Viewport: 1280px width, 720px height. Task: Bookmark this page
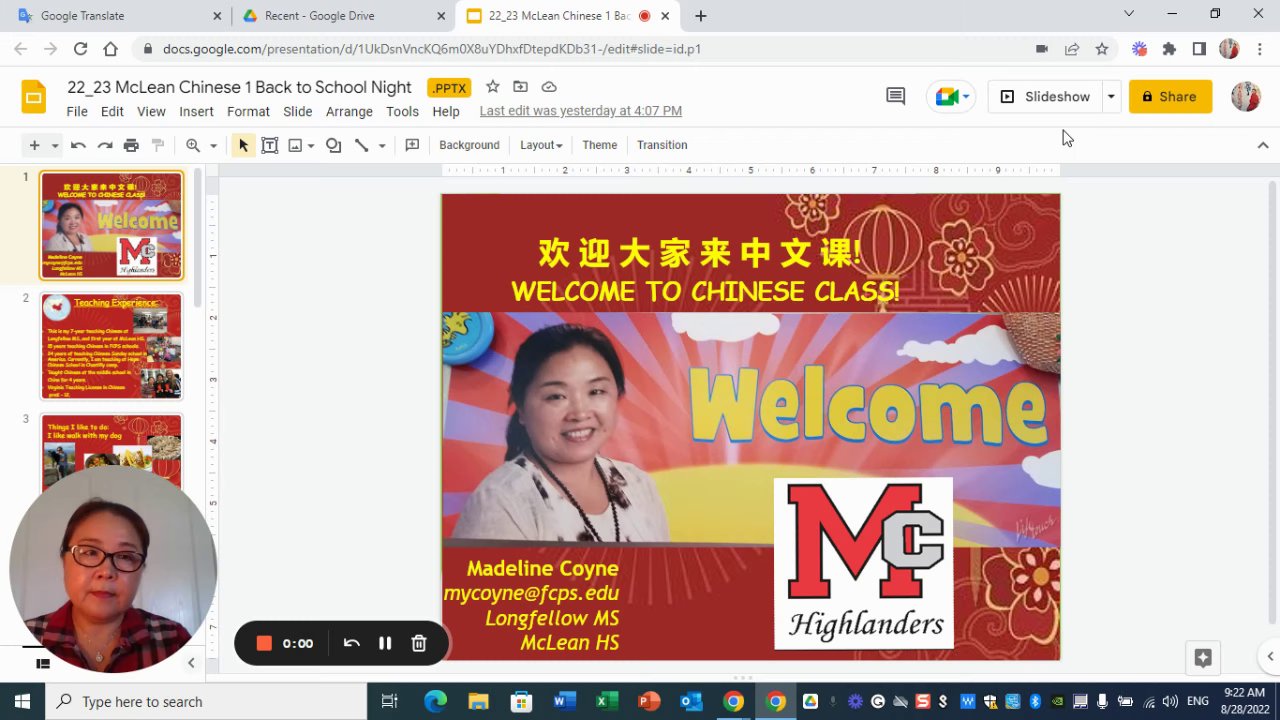[1102, 49]
